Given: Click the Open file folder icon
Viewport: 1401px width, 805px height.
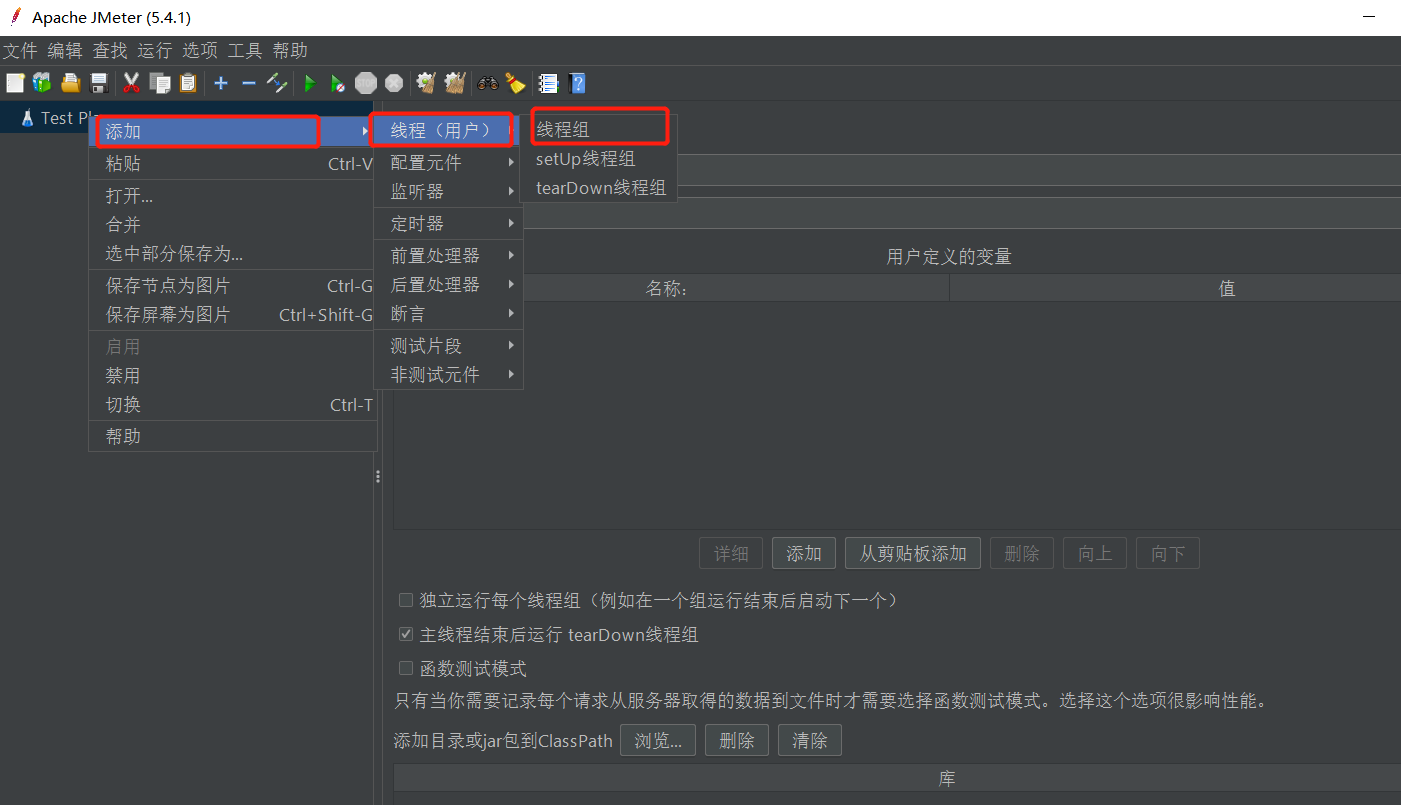Looking at the screenshot, I should (x=71, y=83).
